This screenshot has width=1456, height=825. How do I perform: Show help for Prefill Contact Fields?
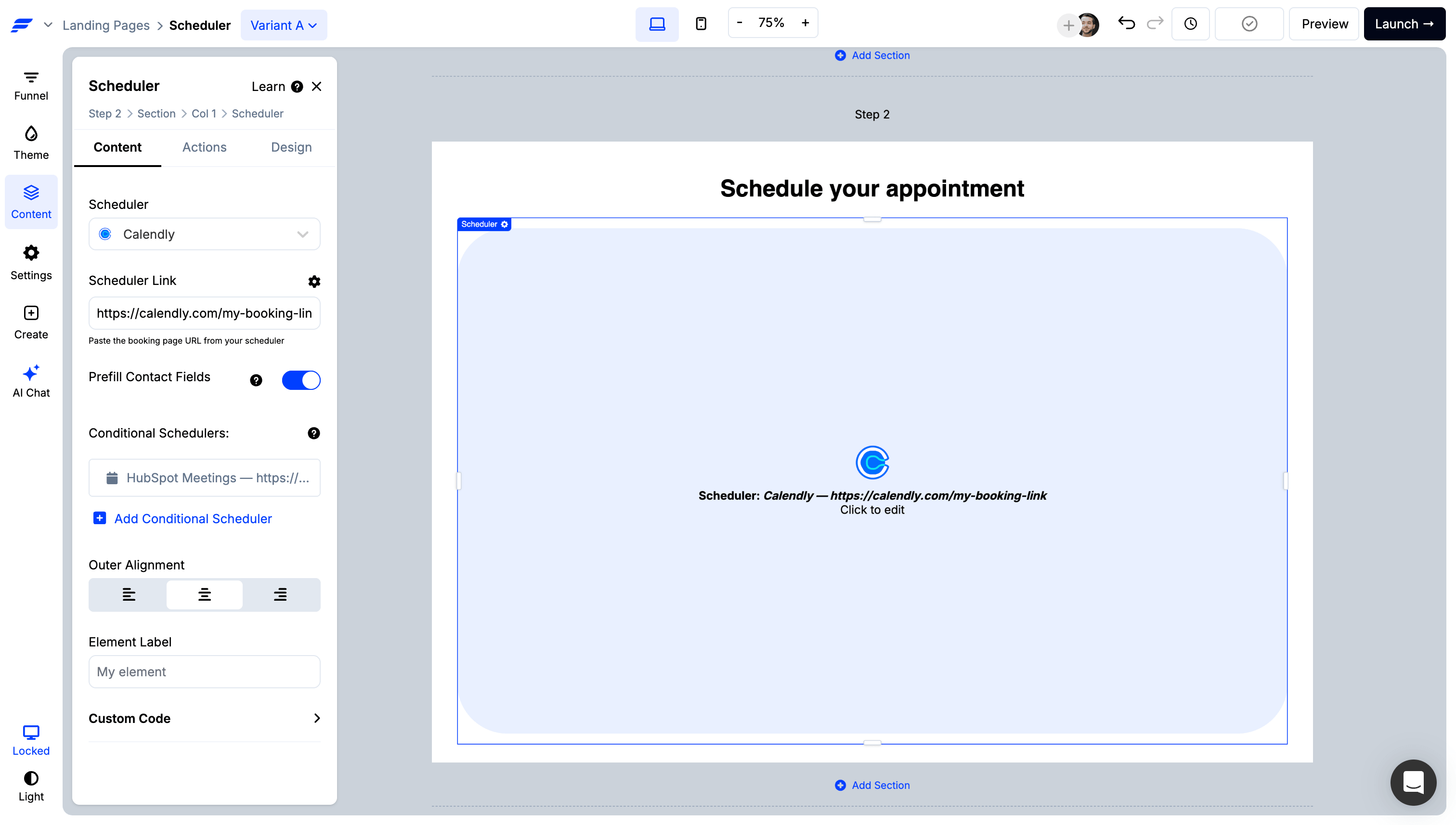point(256,380)
